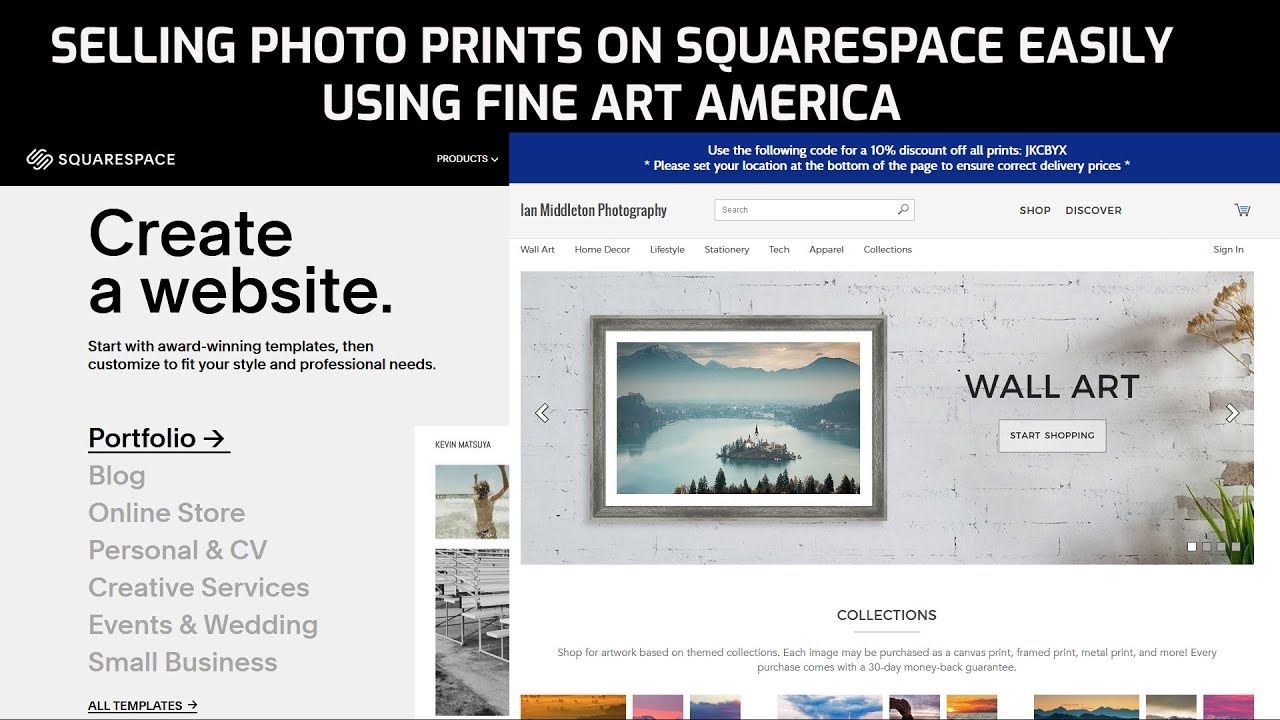Select the Blog template category
The height and width of the screenshot is (720, 1280).
point(117,476)
